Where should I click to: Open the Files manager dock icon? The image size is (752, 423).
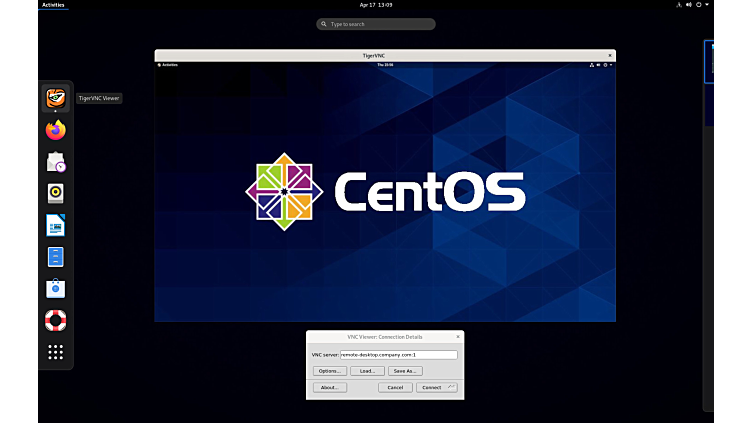point(56,257)
